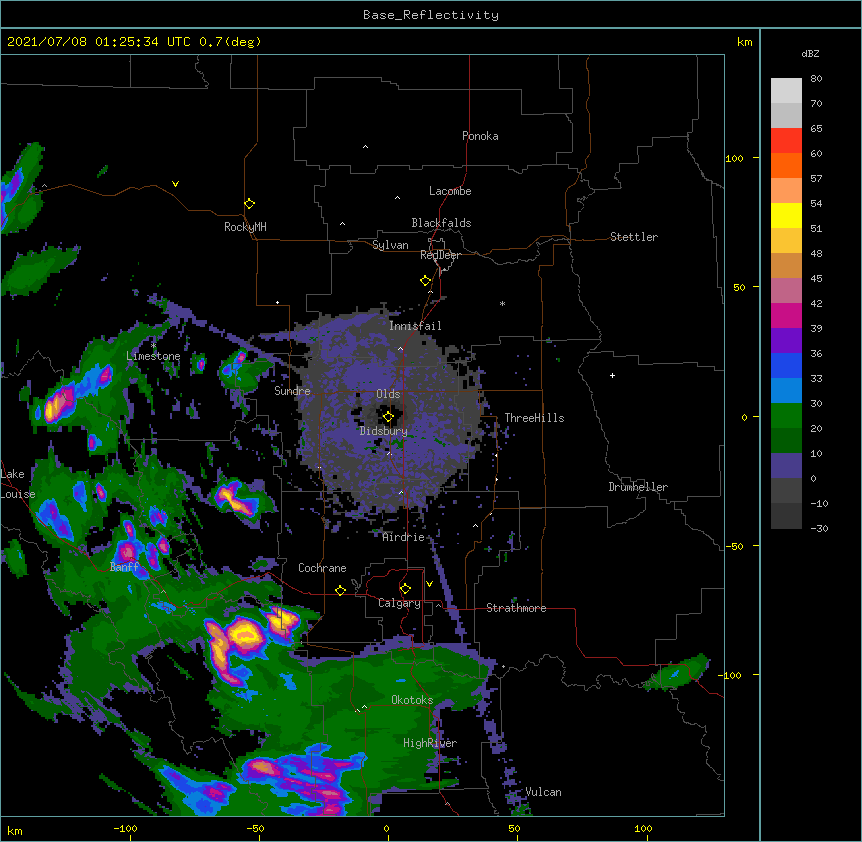Image resolution: width=862 pixels, height=842 pixels.
Task: Click the yellow diamond marker at Olds radar site
Action: tap(388, 417)
